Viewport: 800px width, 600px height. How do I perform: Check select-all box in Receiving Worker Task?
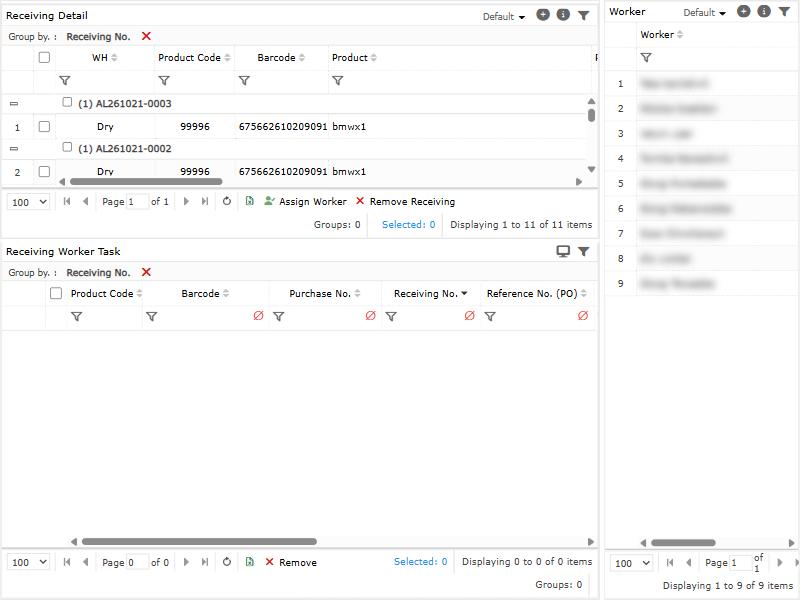(x=56, y=293)
